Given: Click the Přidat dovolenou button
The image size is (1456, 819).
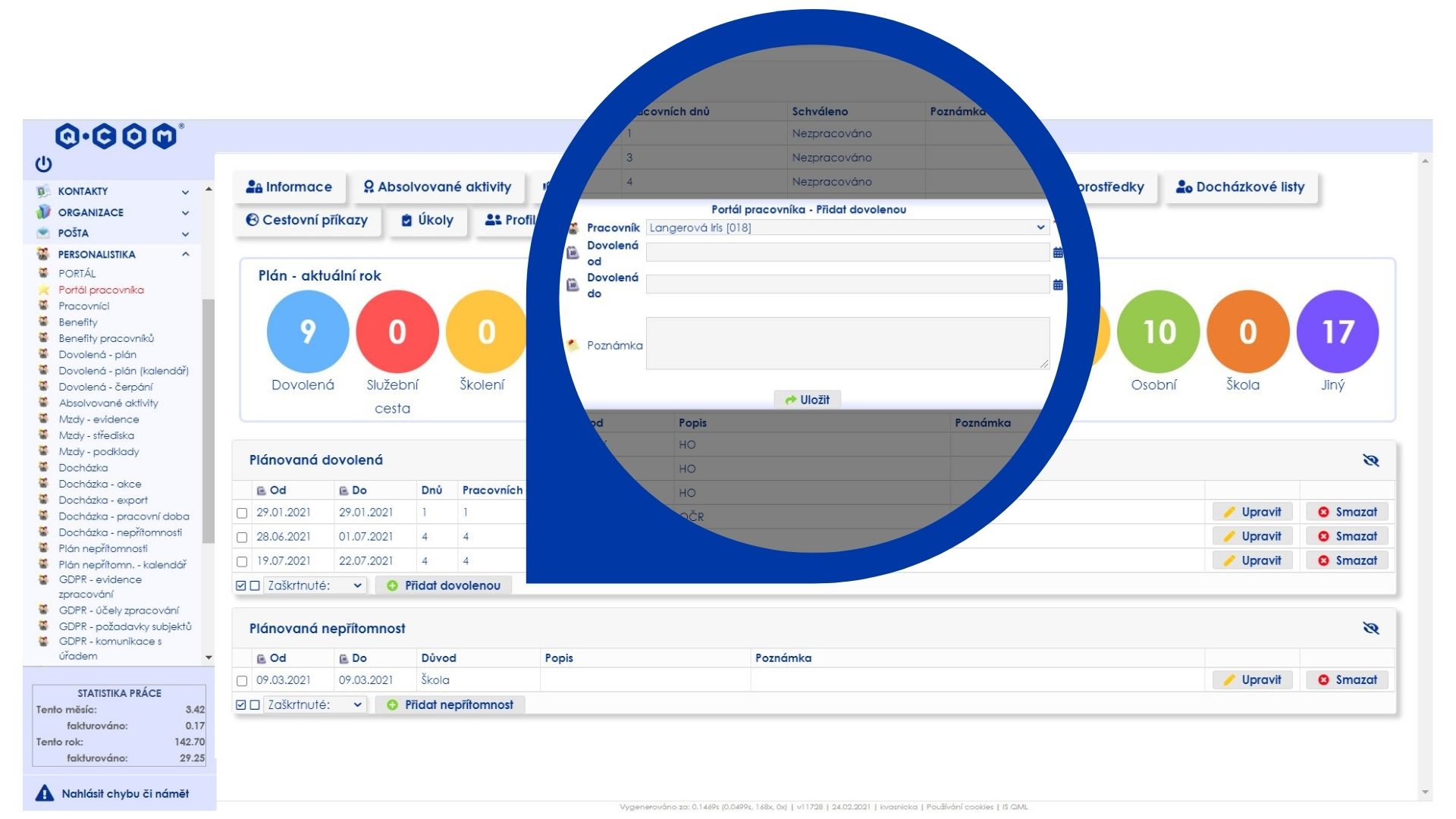Looking at the screenshot, I should [444, 585].
